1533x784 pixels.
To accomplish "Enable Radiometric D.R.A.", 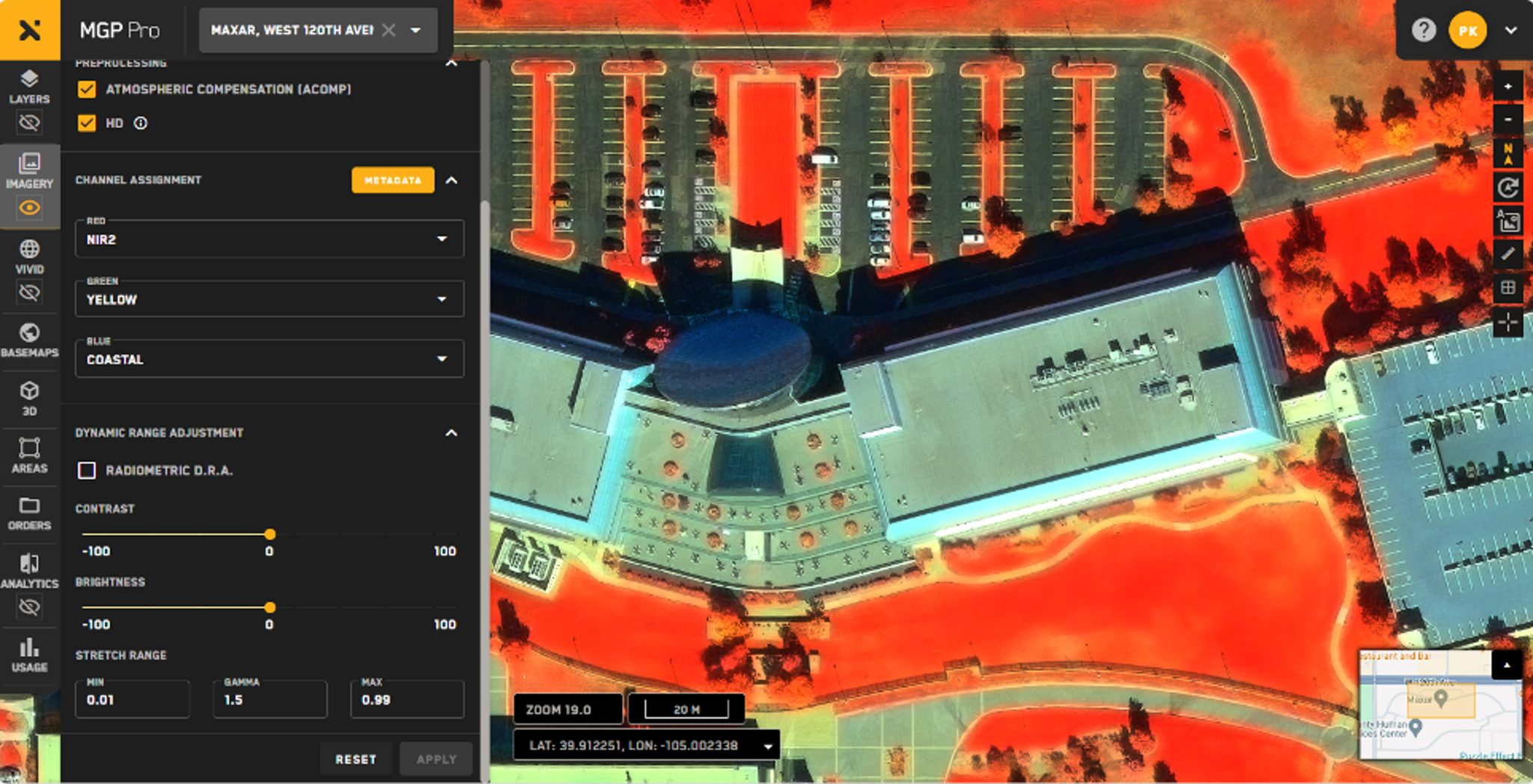I will tap(87, 471).
